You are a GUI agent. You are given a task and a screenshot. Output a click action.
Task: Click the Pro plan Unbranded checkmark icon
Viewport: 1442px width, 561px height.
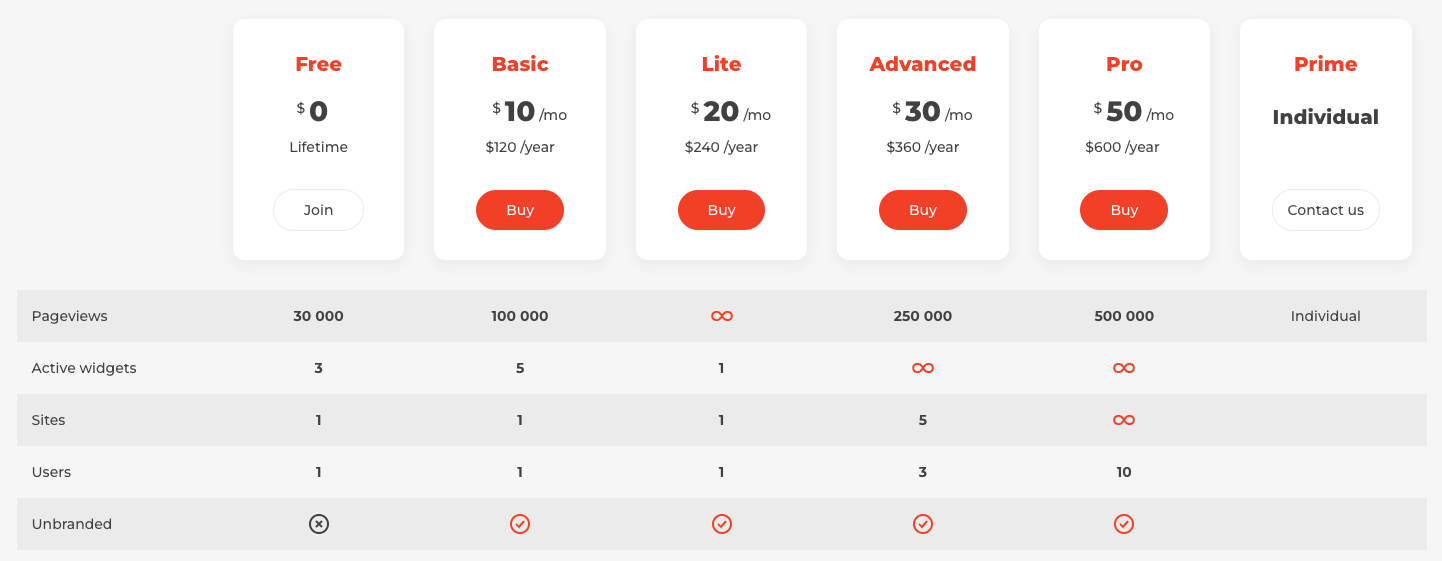point(1124,524)
